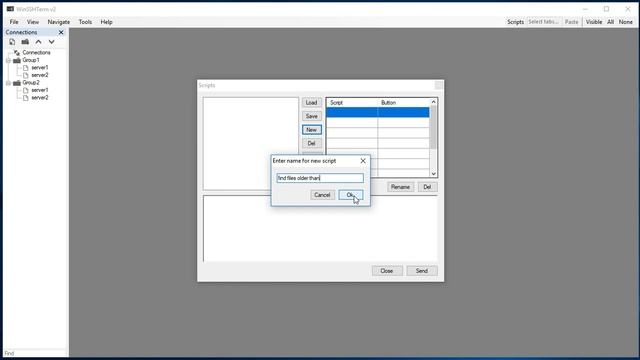Open the Tools menu
640x360 pixels.
[x=85, y=22]
